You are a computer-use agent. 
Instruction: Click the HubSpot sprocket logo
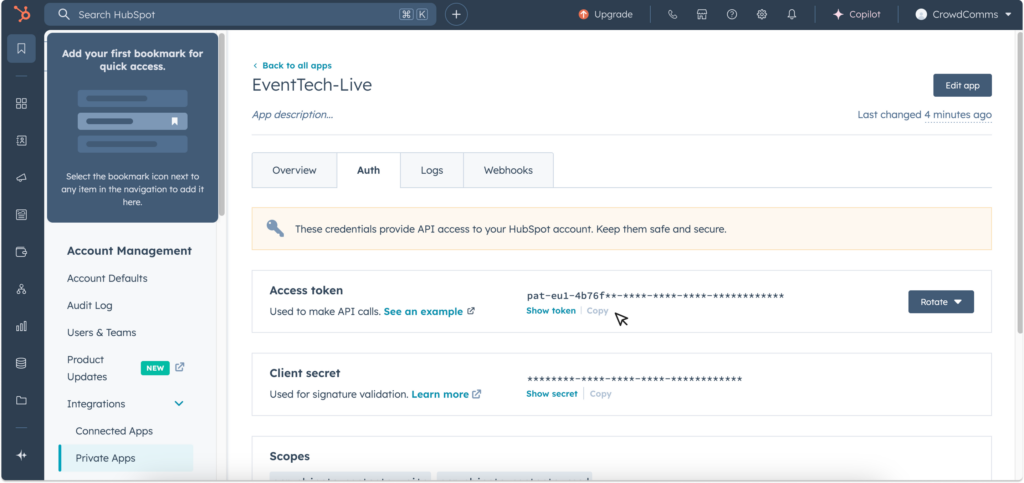pyautogui.click(x=21, y=14)
